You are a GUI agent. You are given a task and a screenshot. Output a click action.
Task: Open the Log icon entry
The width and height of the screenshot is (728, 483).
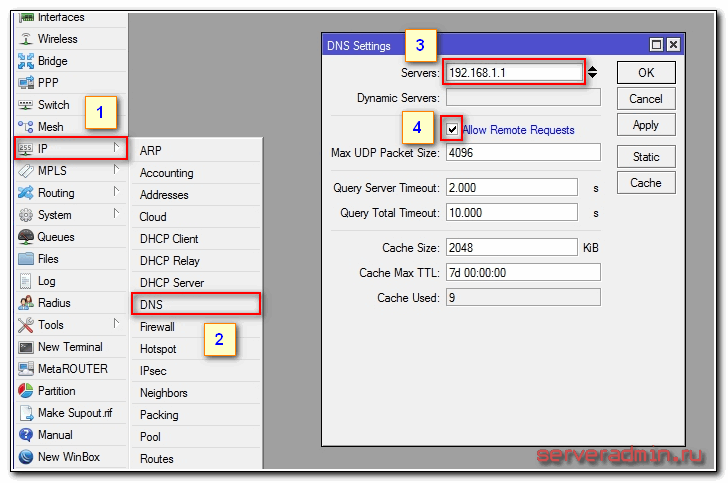(26, 281)
